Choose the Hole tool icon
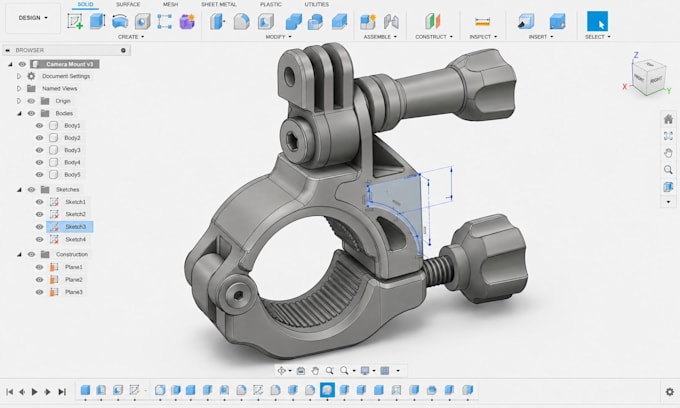 (142, 21)
